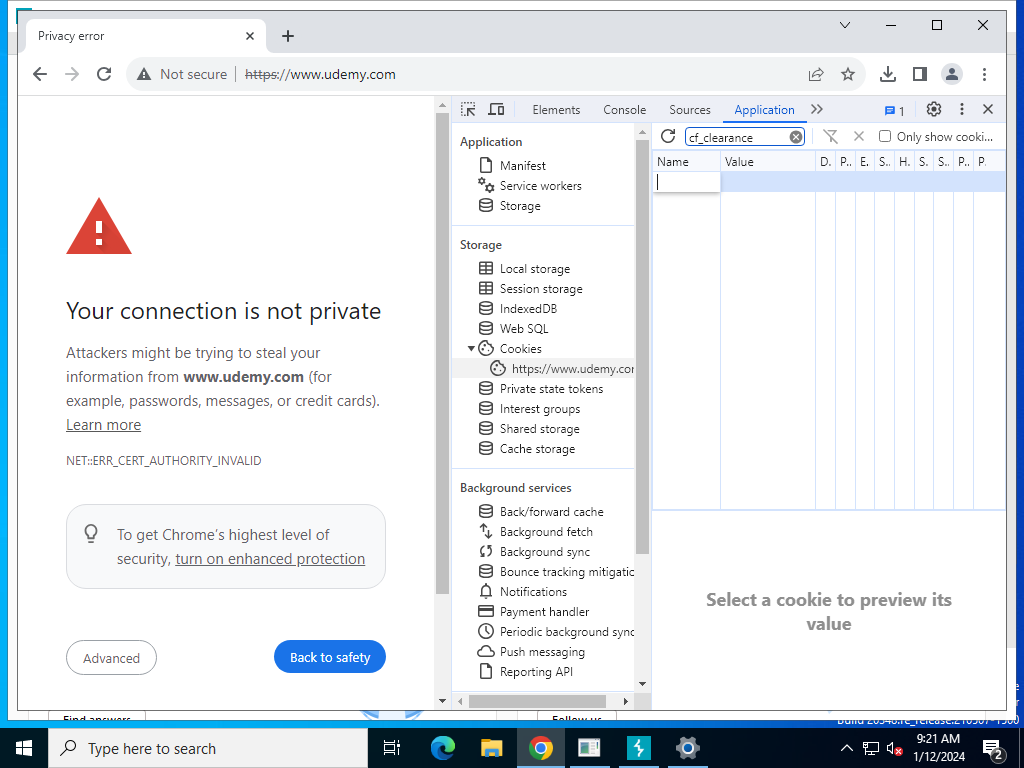Screen dimensions: 1024x768
Task: Reload the current page
Action: click(x=104, y=74)
